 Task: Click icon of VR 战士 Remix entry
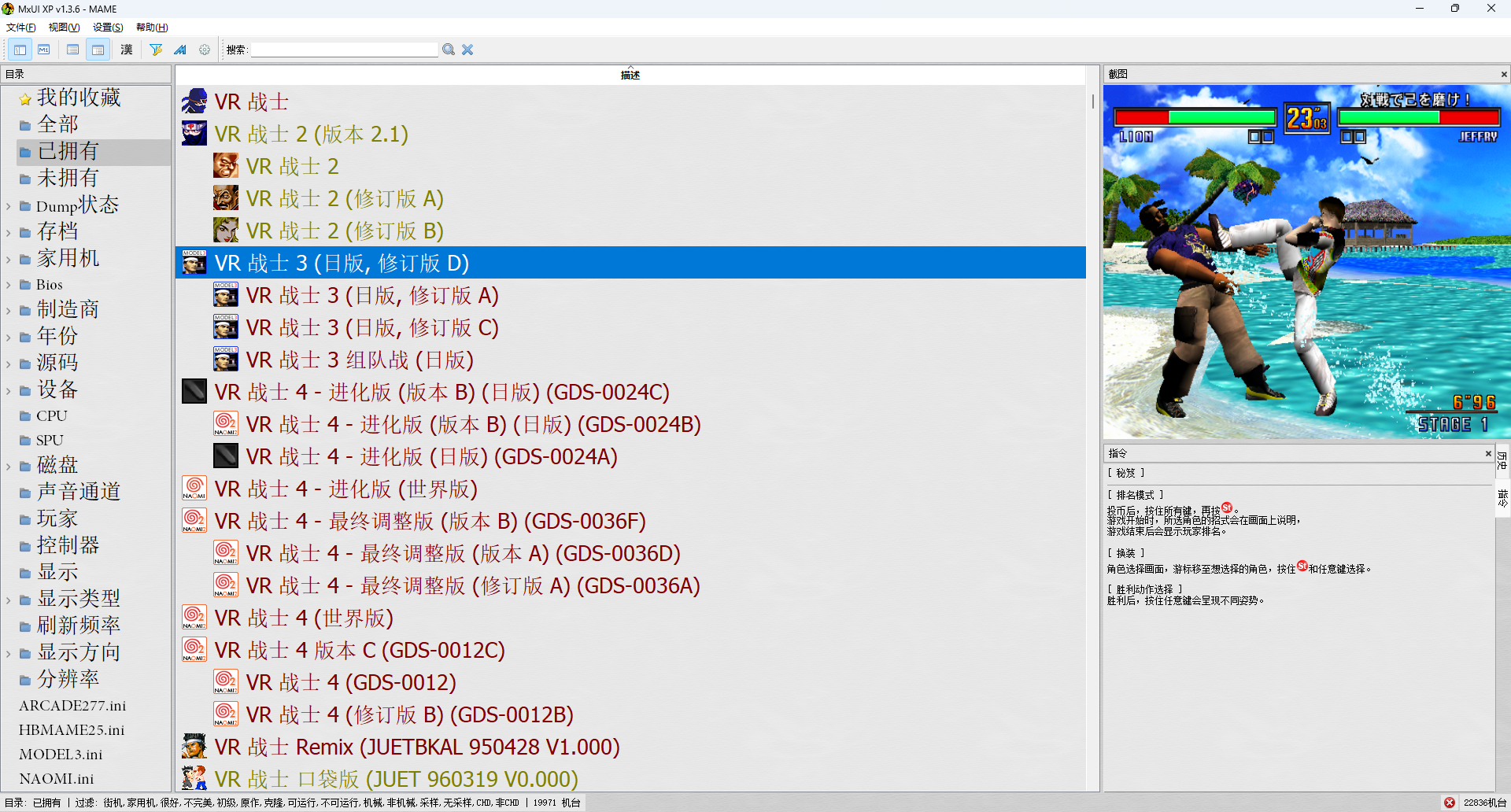coord(194,747)
